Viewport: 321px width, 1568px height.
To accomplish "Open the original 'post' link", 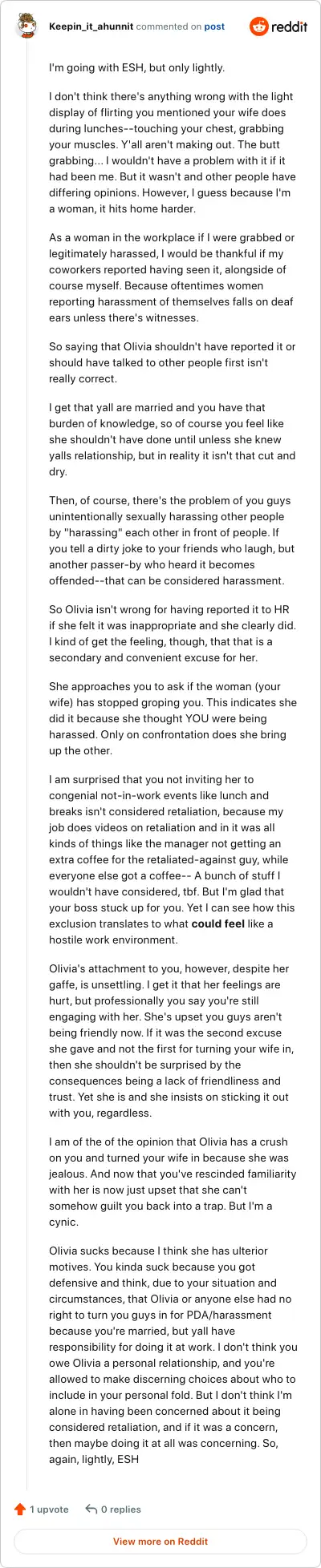I will coord(214,26).
